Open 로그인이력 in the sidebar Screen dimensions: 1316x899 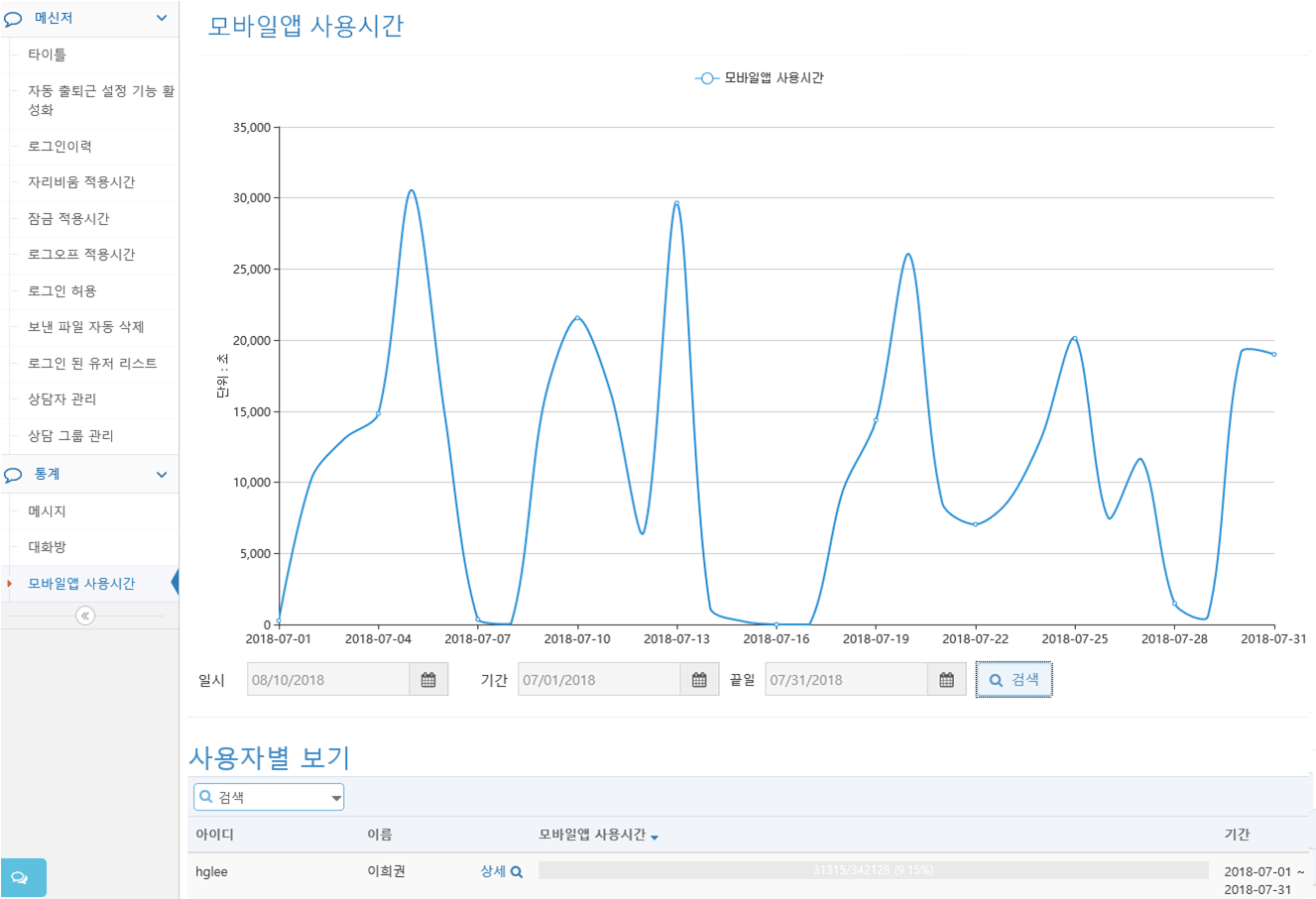pos(60,147)
